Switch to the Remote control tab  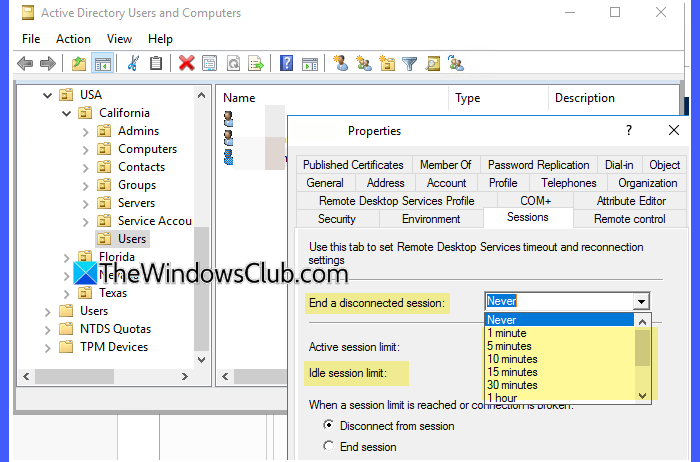click(x=629, y=219)
